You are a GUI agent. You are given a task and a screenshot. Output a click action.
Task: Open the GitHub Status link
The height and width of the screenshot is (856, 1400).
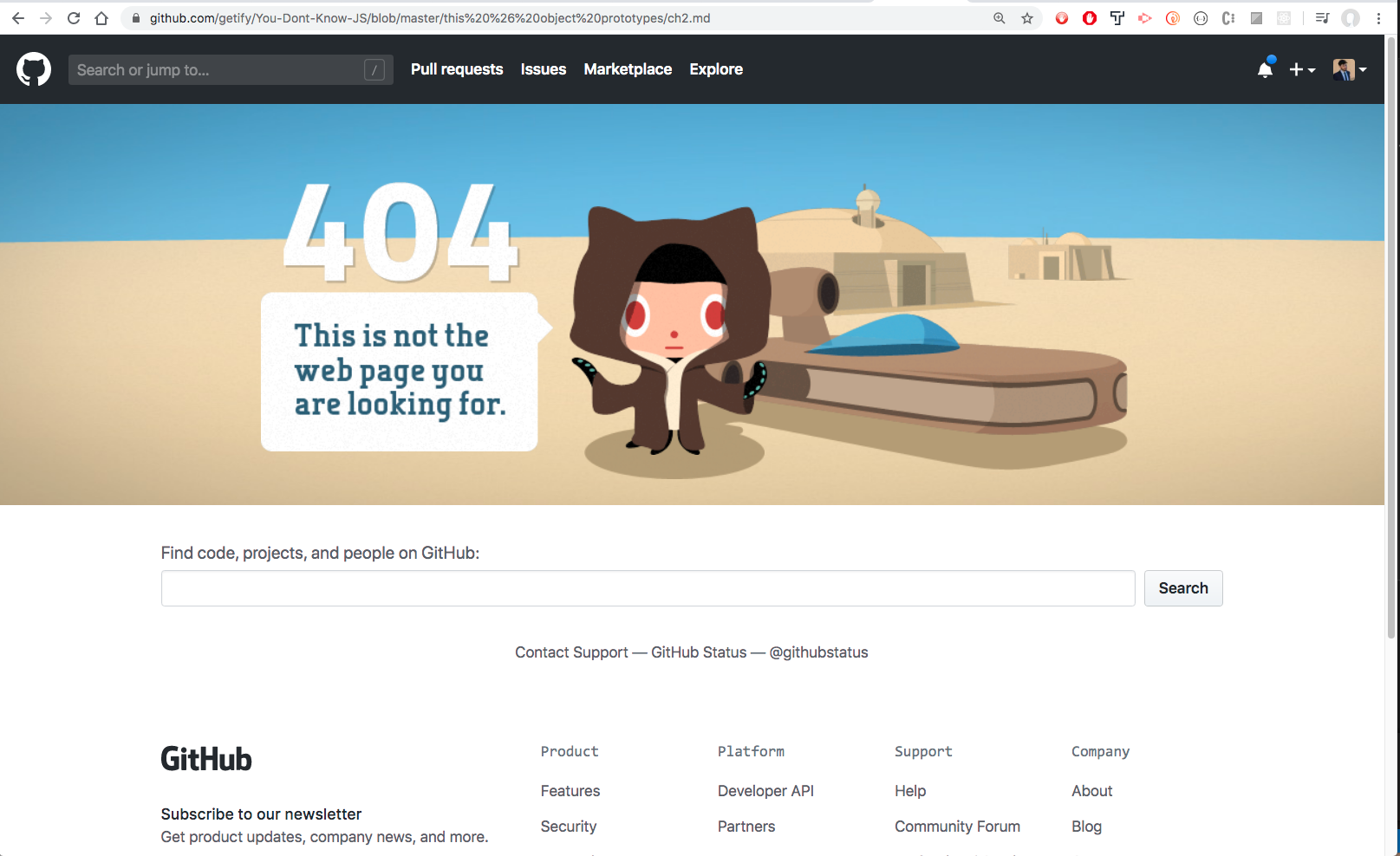[699, 652]
